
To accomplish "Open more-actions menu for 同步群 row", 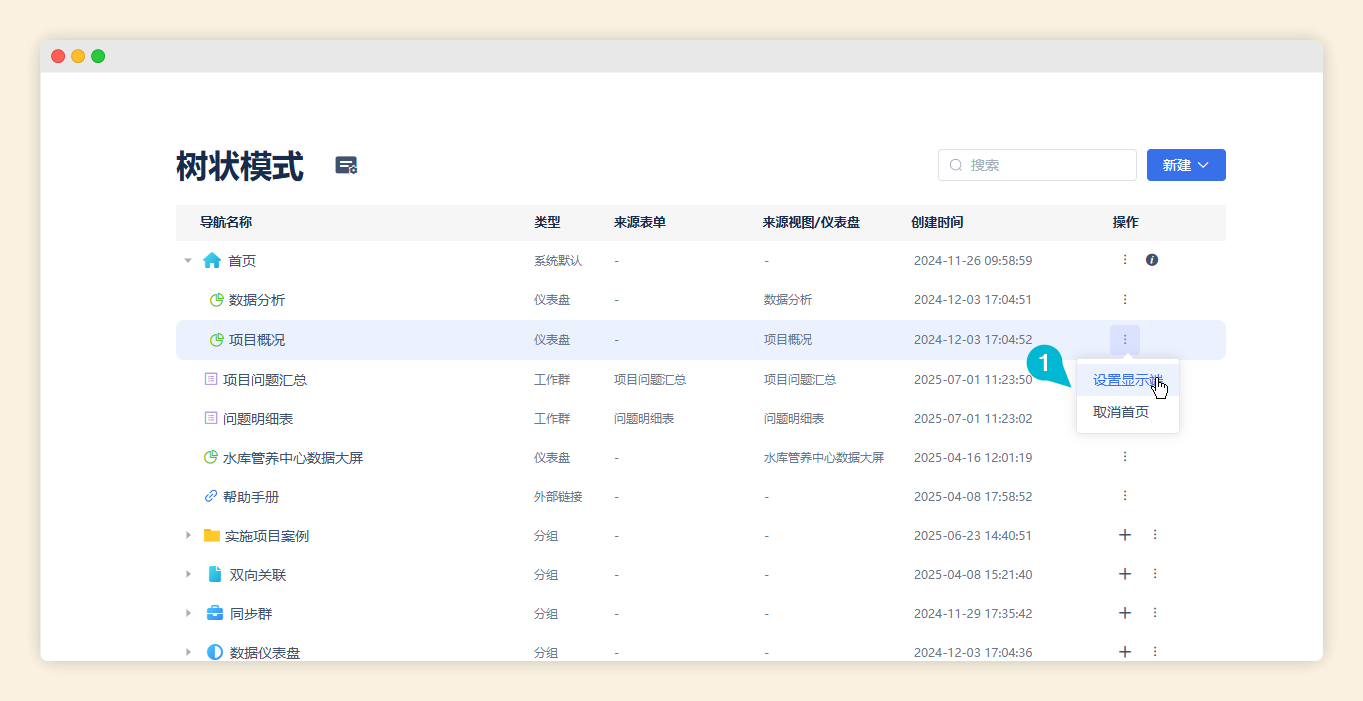I will pyautogui.click(x=1154, y=613).
